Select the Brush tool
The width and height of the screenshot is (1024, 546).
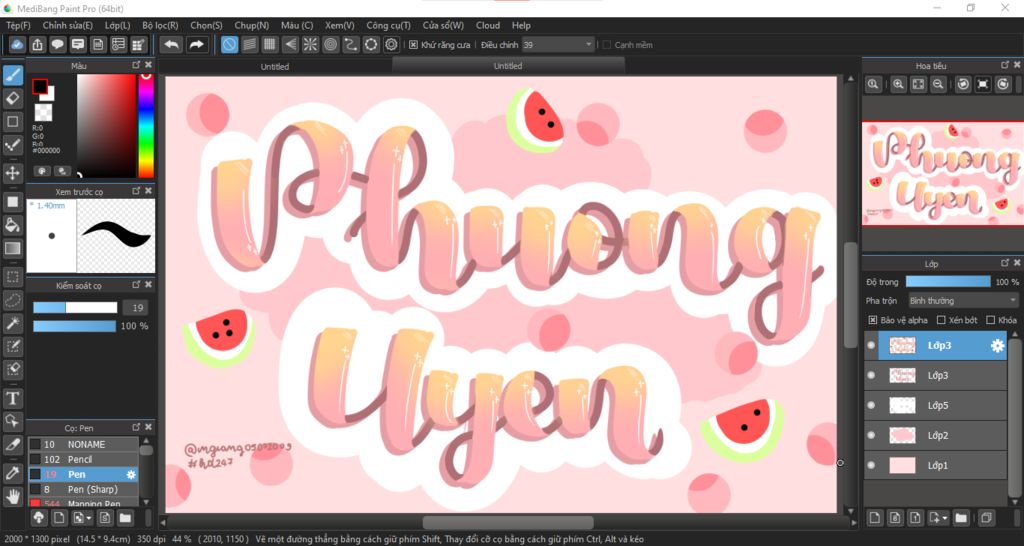(x=12, y=75)
